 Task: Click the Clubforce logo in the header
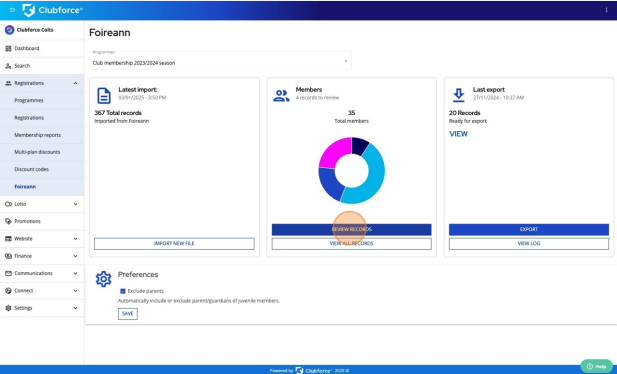pos(52,10)
